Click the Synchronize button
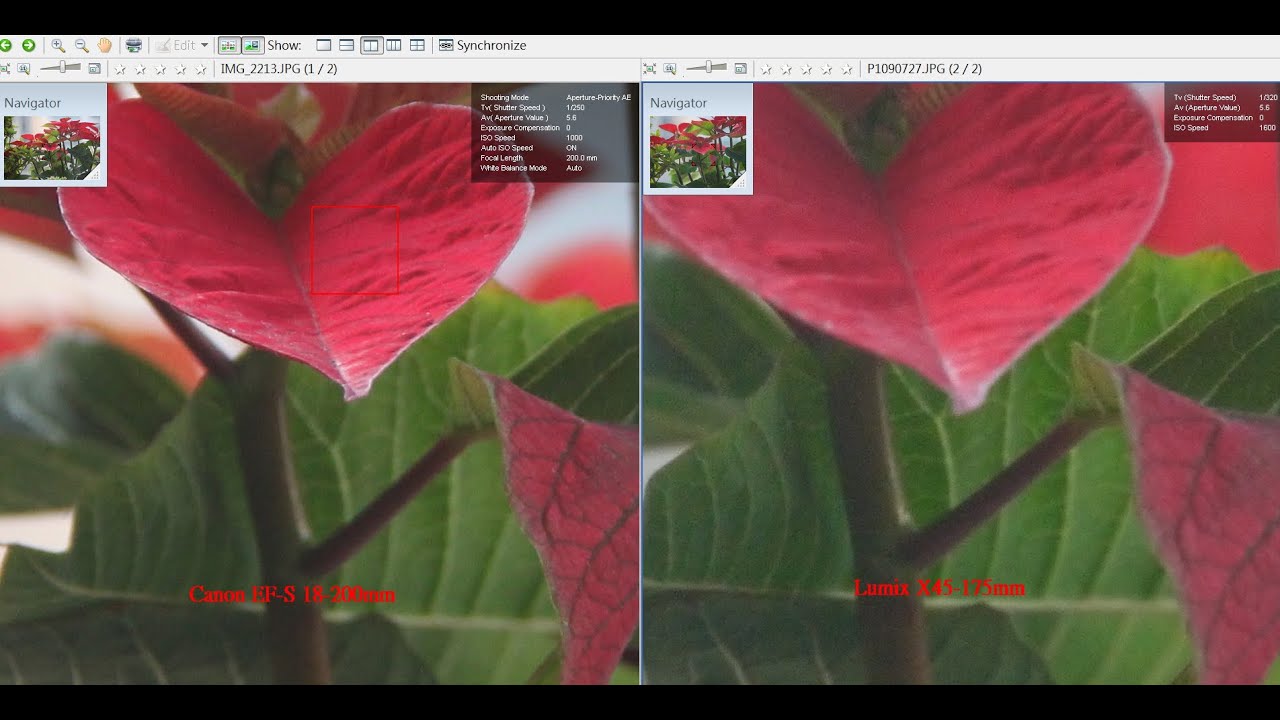 (x=483, y=45)
